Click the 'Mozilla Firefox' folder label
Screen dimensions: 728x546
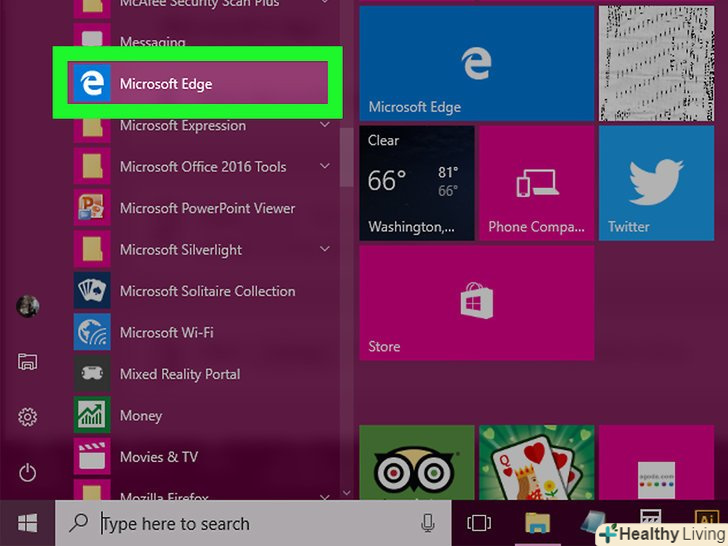(x=164, y=496)
